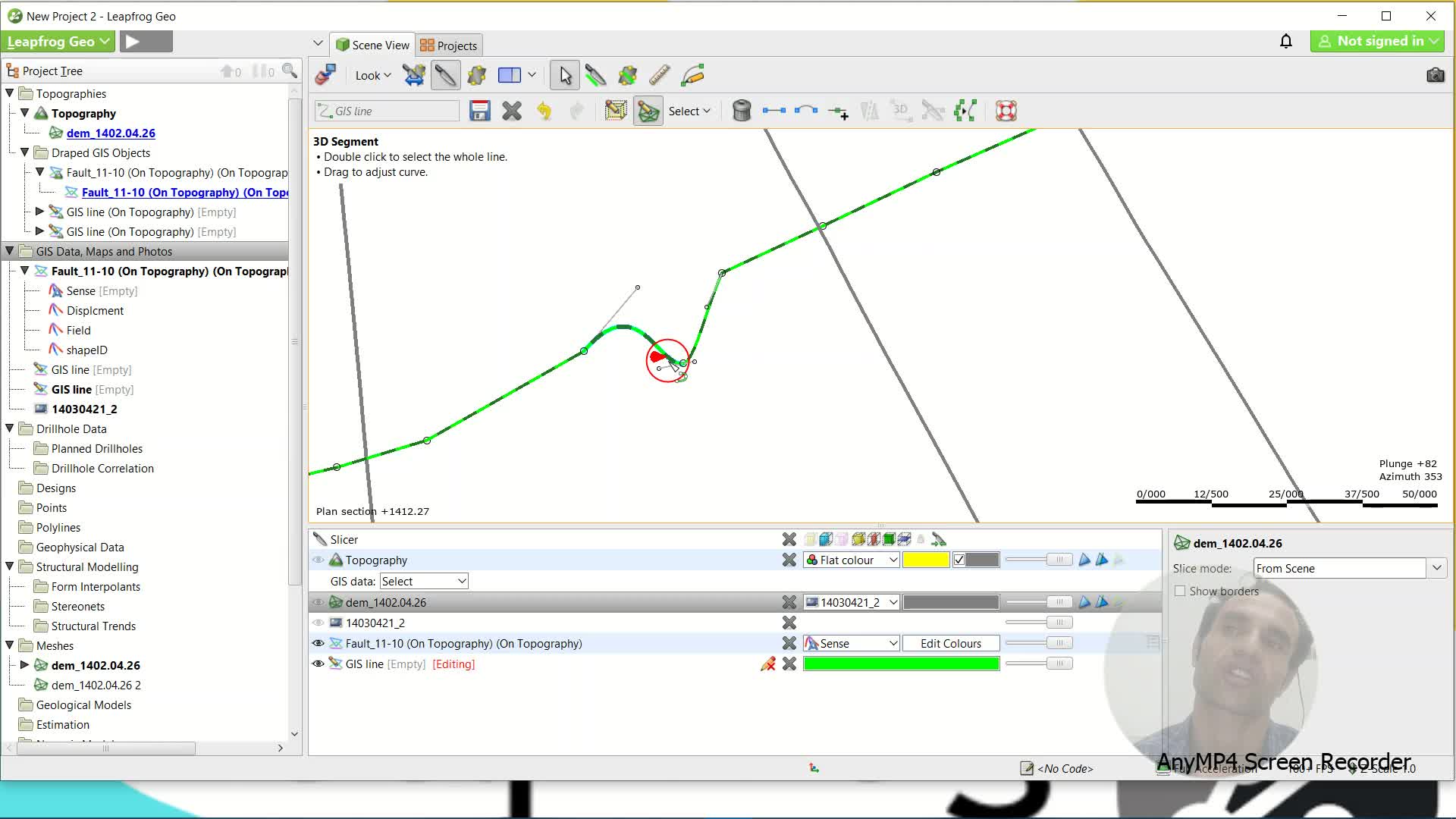Open the Leapfrog Geo main menu
The height and width of the screenshot is (819, 1456).
click(x=58, y=42)
